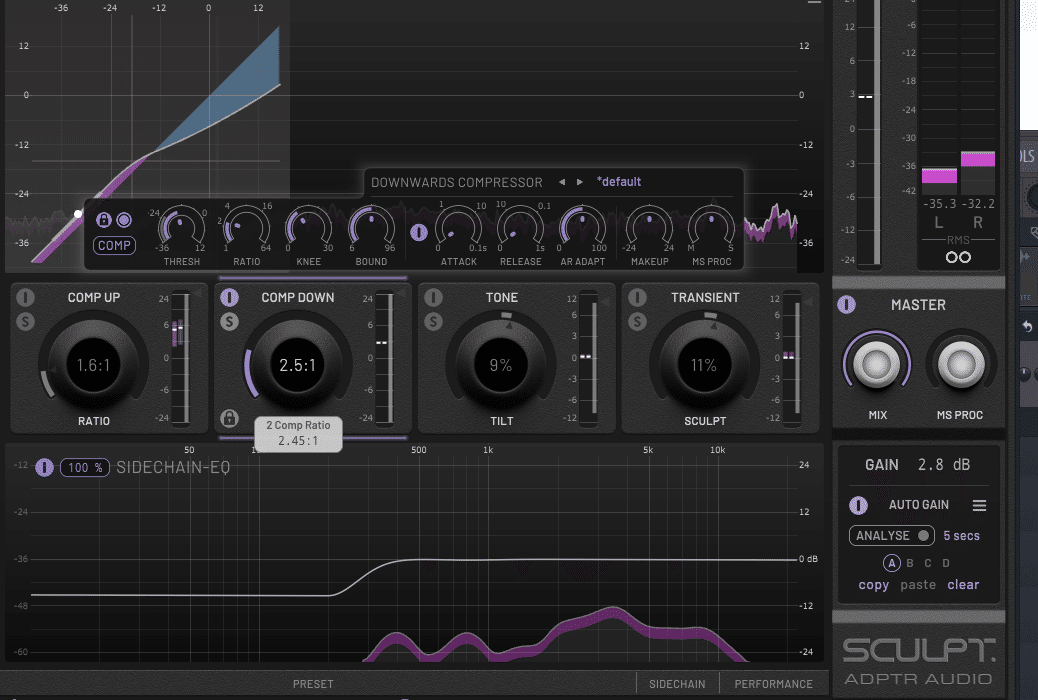The image size is (1038, 700).
Task: Click the circle record icon beside the lock
Action: pos(124,220)
